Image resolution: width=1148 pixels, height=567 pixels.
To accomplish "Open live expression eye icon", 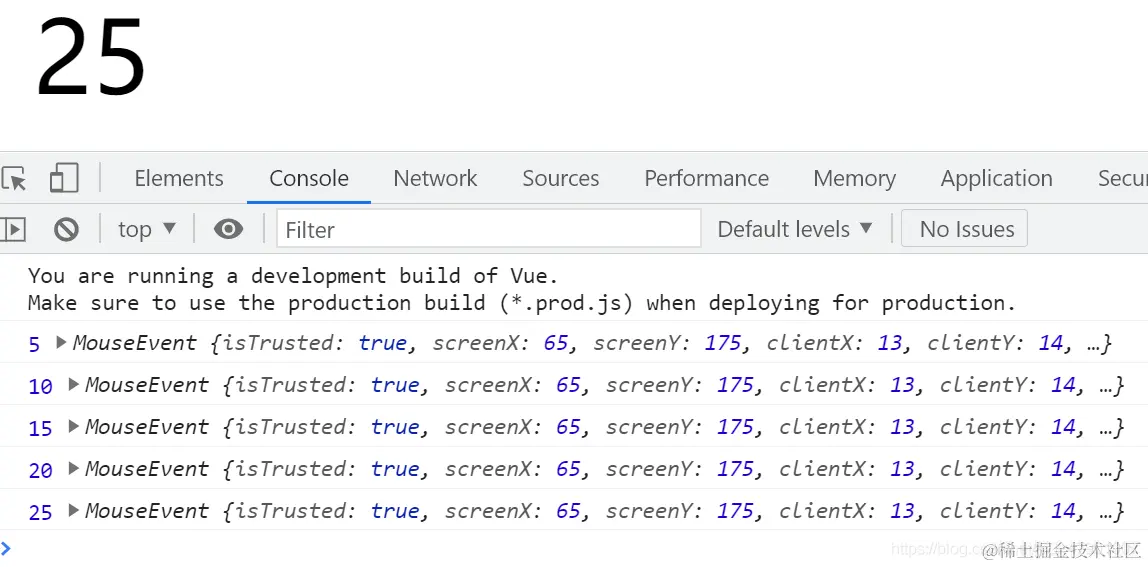I will pyautogui.click(x=228, y=229).
